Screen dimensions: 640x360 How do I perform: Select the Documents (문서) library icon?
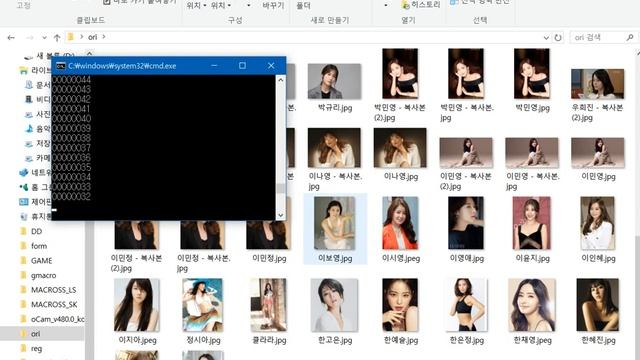tap(29, 85)
